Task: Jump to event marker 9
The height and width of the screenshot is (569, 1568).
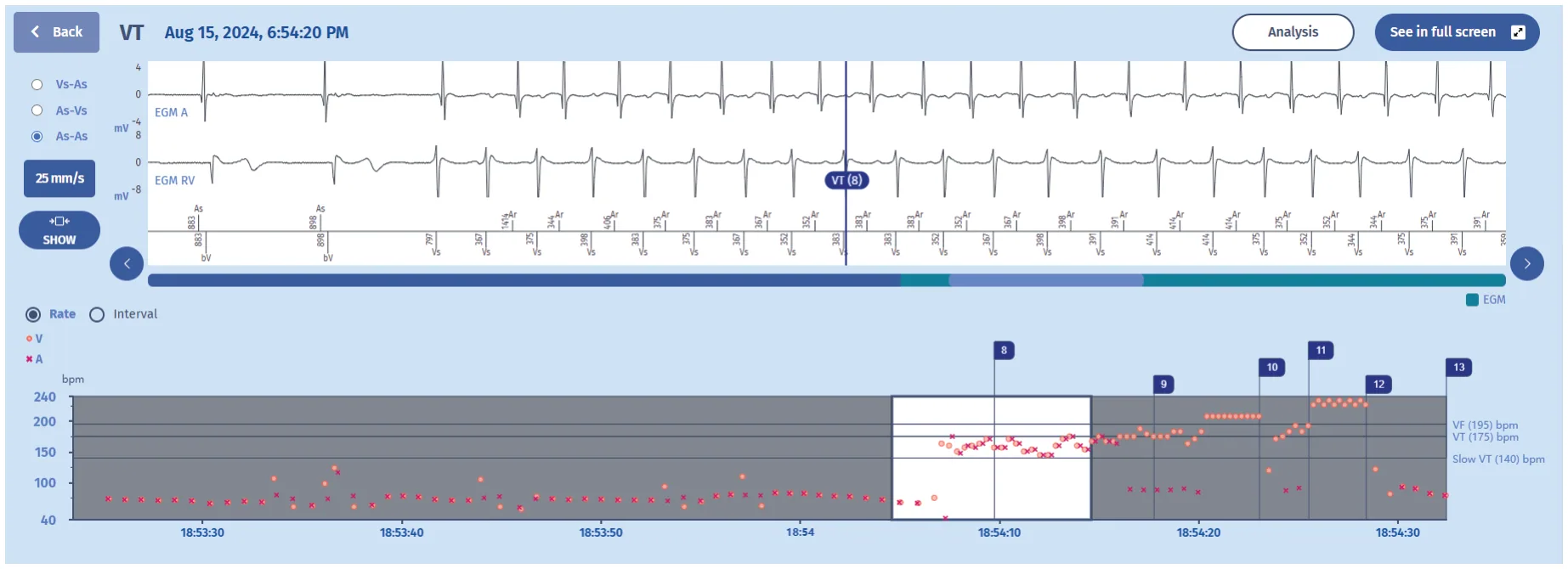Action: (x=1163, y=384)
